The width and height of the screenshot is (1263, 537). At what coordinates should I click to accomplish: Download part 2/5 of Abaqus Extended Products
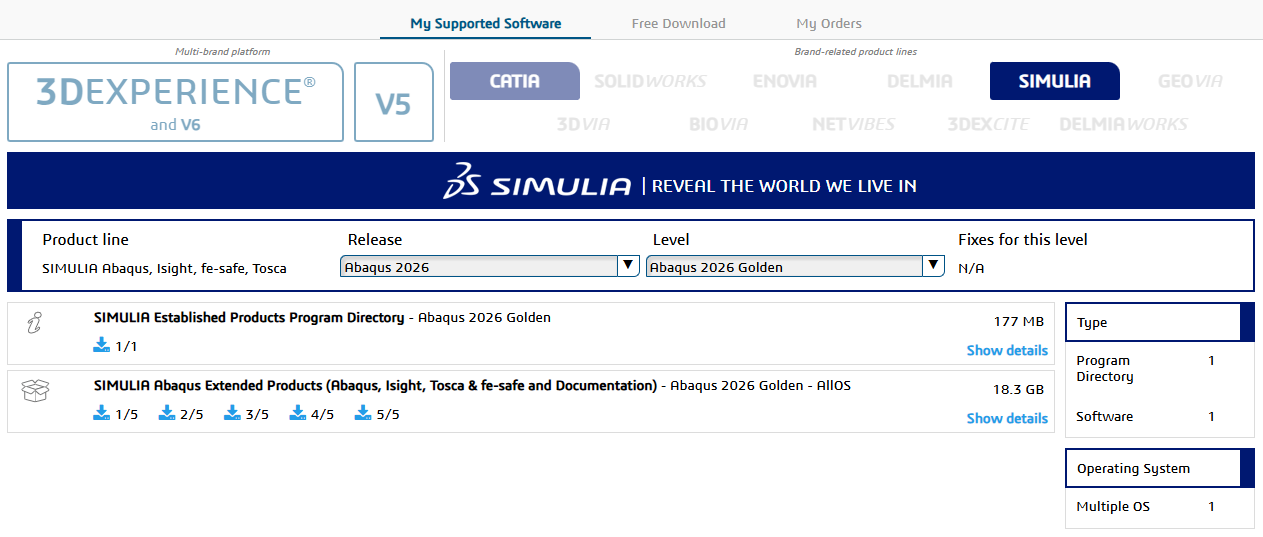click(180, 414)
